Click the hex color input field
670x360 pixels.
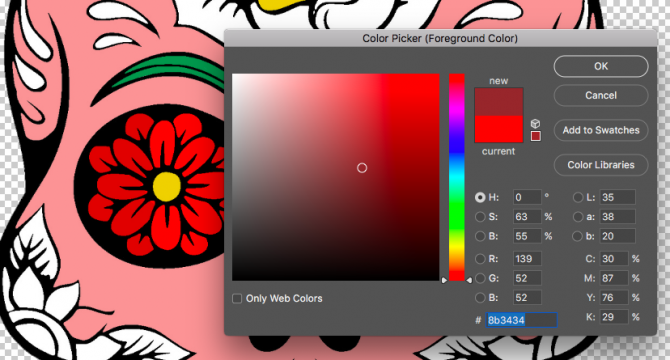coord(521,320)
